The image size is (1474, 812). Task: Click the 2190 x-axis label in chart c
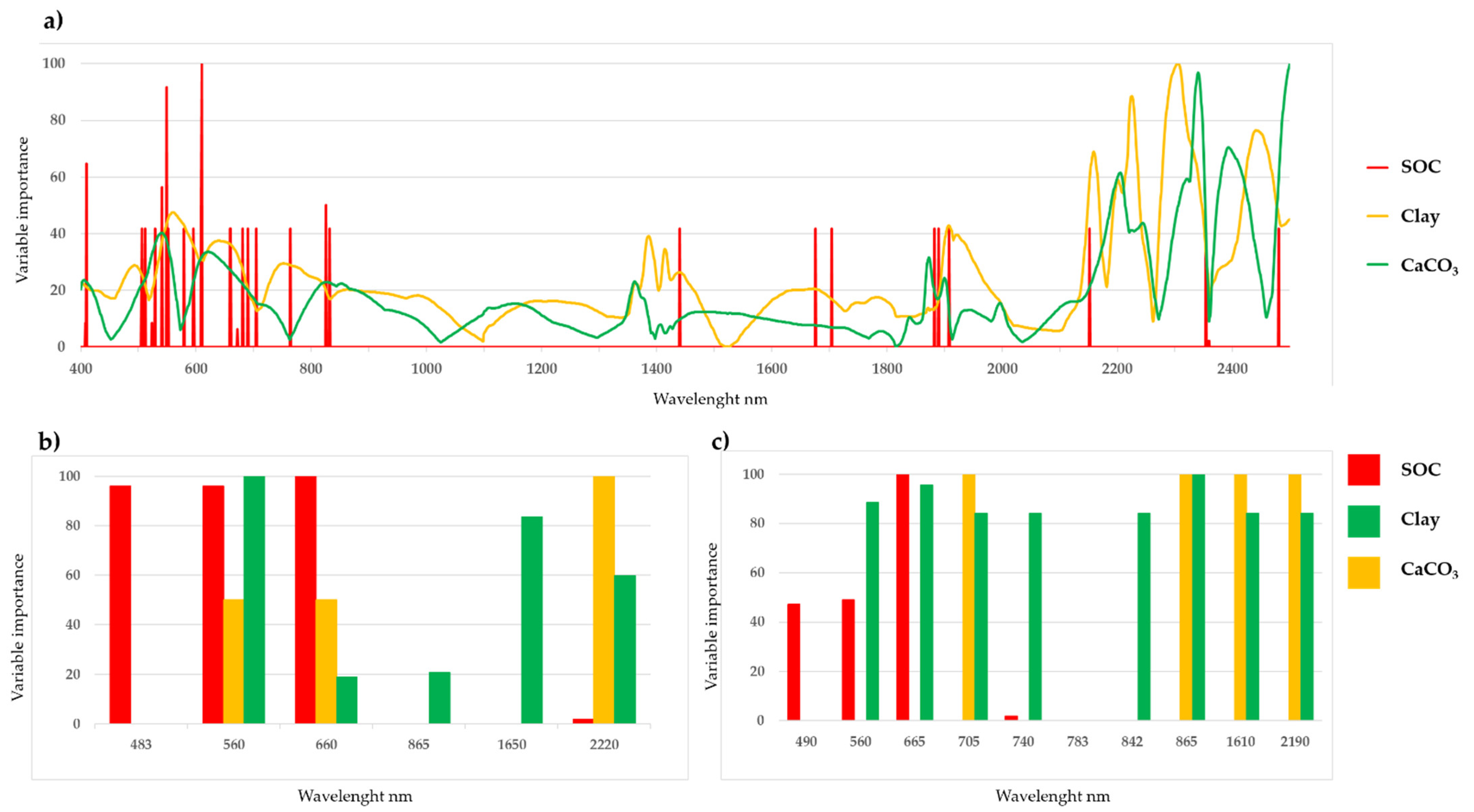[x=1294, y=742]
